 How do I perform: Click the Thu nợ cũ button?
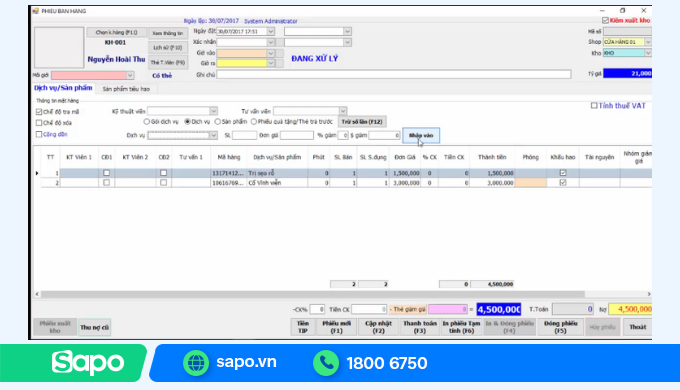(x=94, y=327)
